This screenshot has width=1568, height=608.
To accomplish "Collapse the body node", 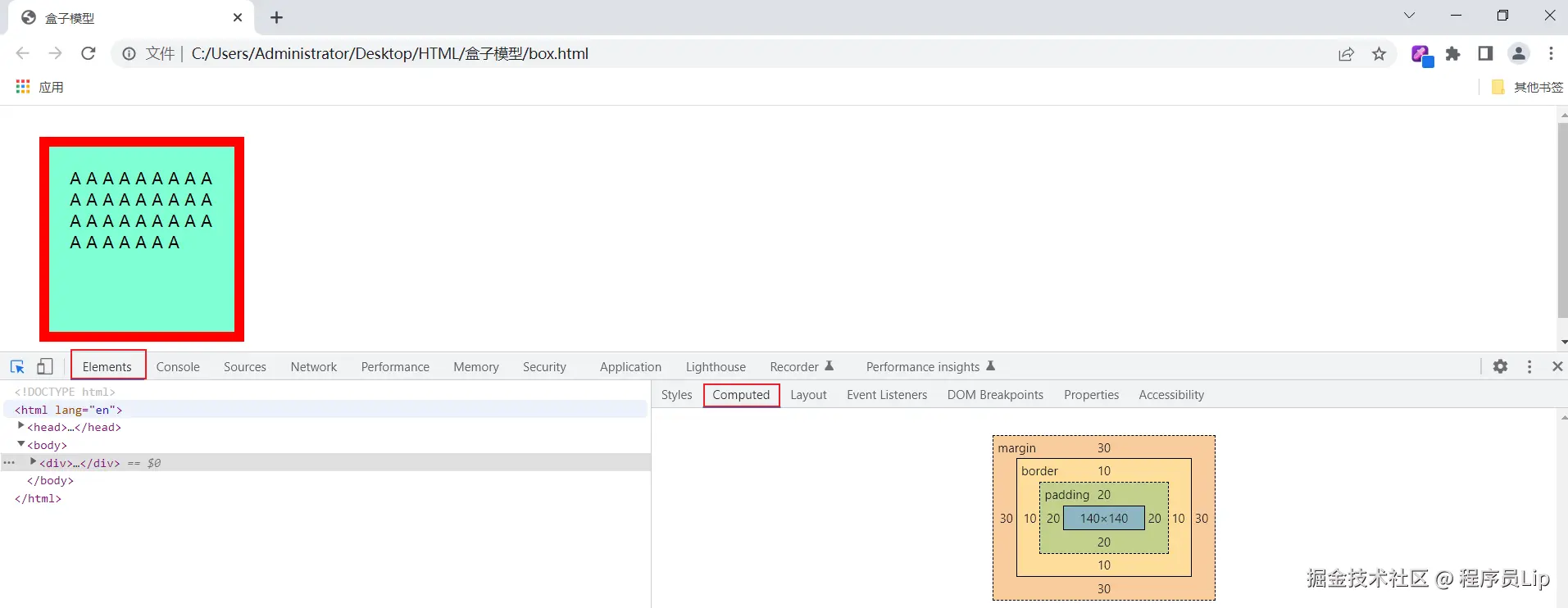I will coord(21,444).
